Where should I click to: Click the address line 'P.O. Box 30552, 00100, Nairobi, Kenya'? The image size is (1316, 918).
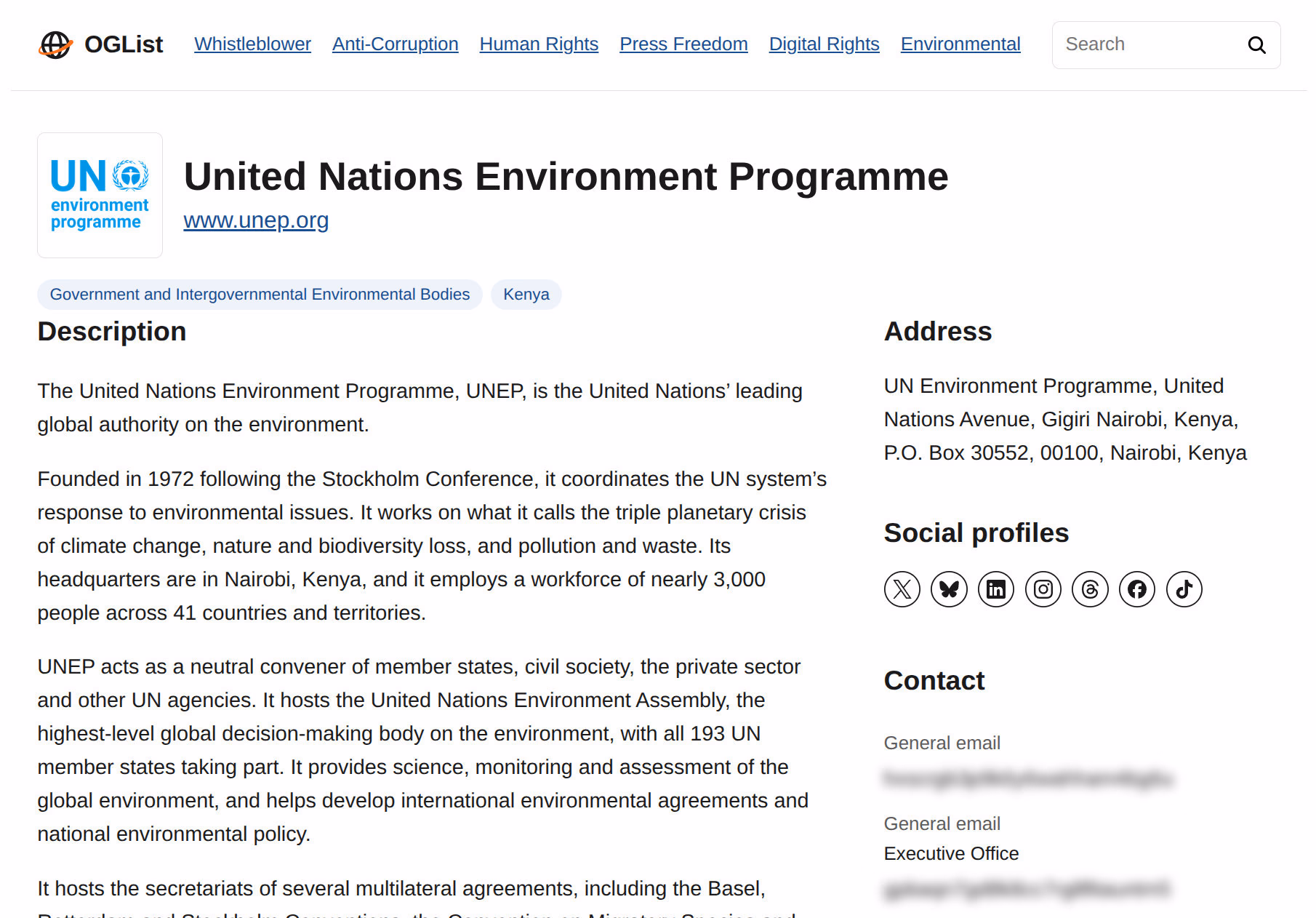pyautogui.click(x=1065, y=452)
